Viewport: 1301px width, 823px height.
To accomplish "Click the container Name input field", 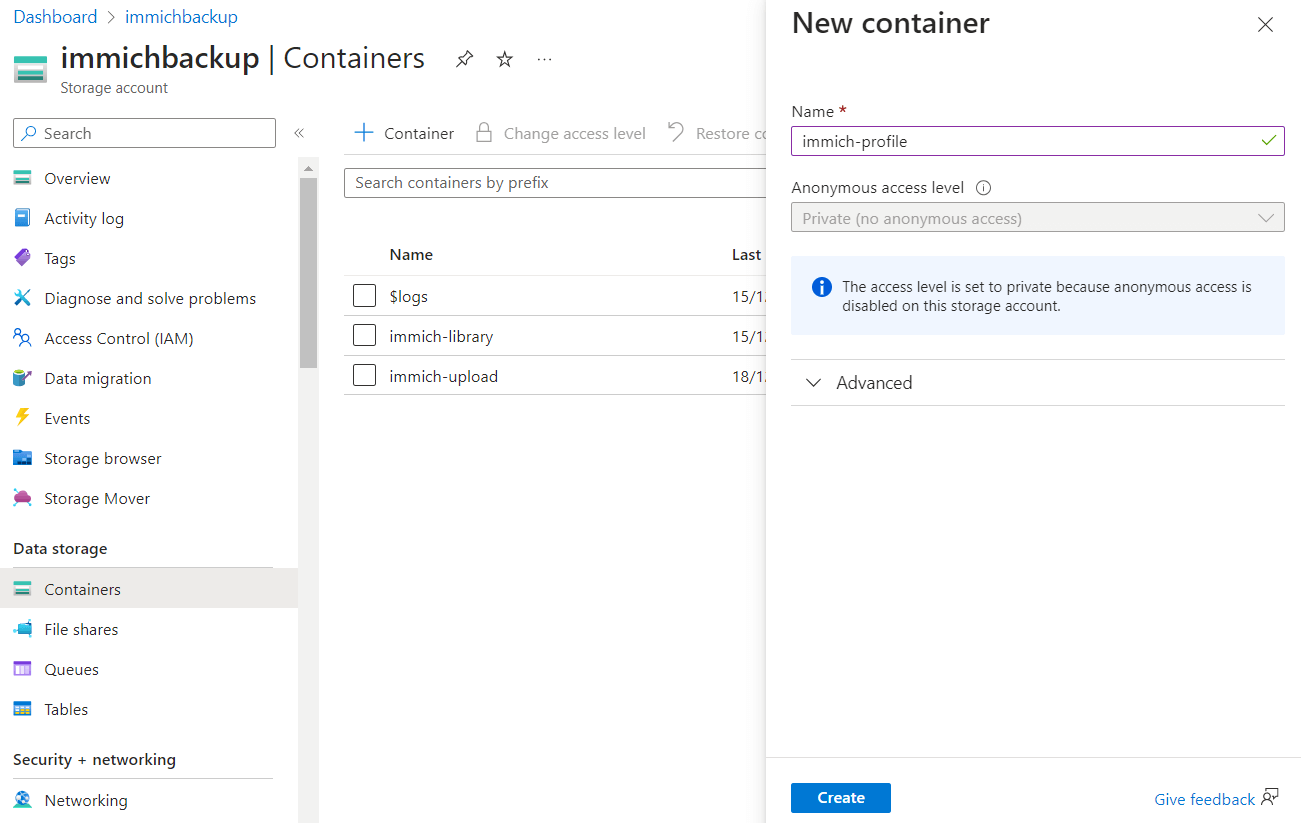I will tap(1037, 141).
